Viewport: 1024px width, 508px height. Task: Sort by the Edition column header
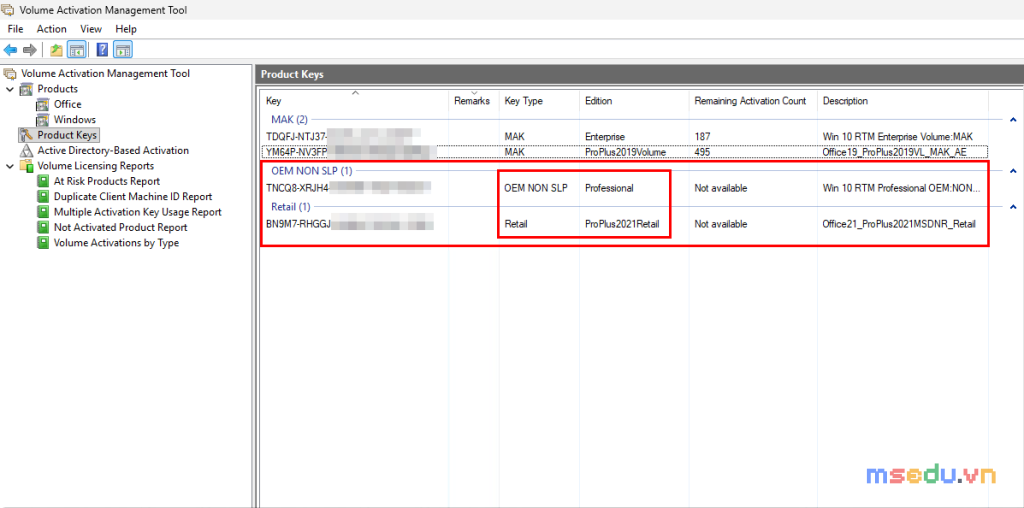point(634,101)
